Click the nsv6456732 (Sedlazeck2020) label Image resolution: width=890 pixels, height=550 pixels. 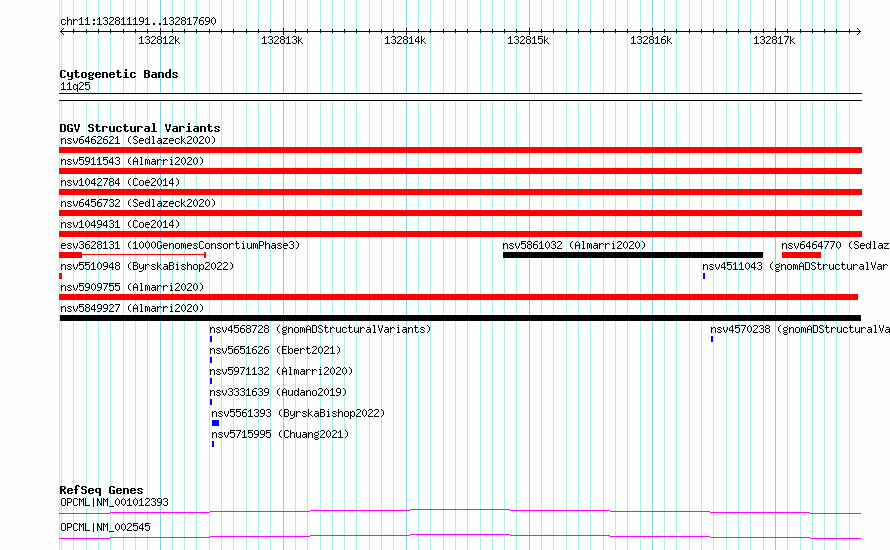point(138,203)
